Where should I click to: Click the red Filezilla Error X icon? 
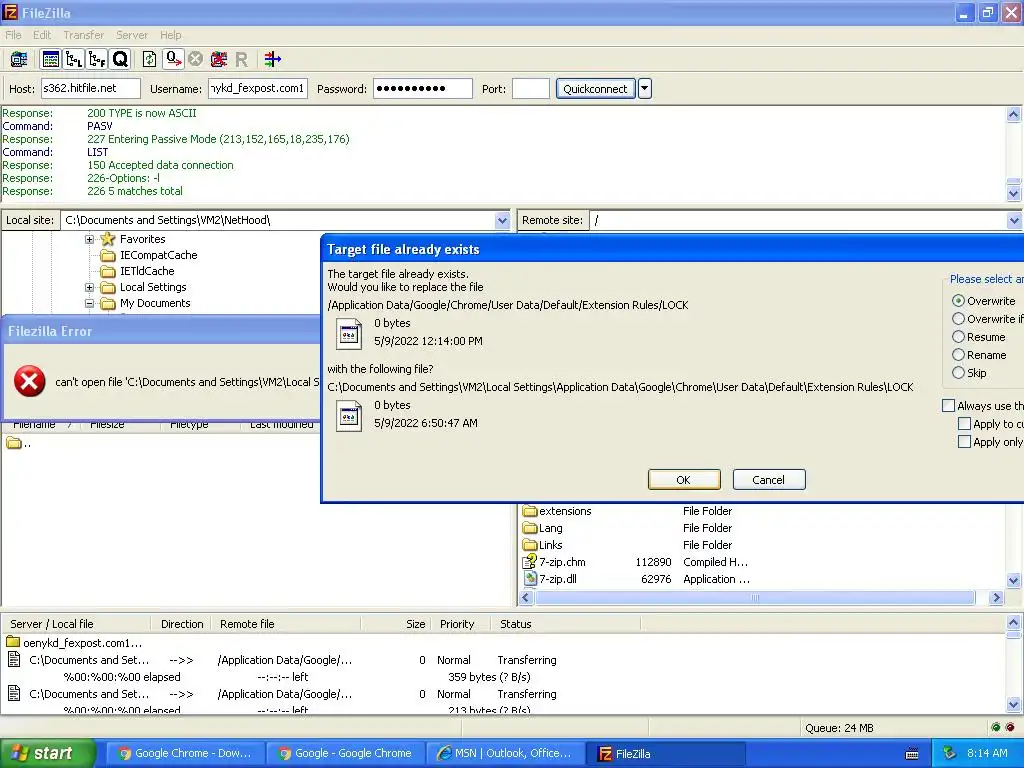coord(30,381)
